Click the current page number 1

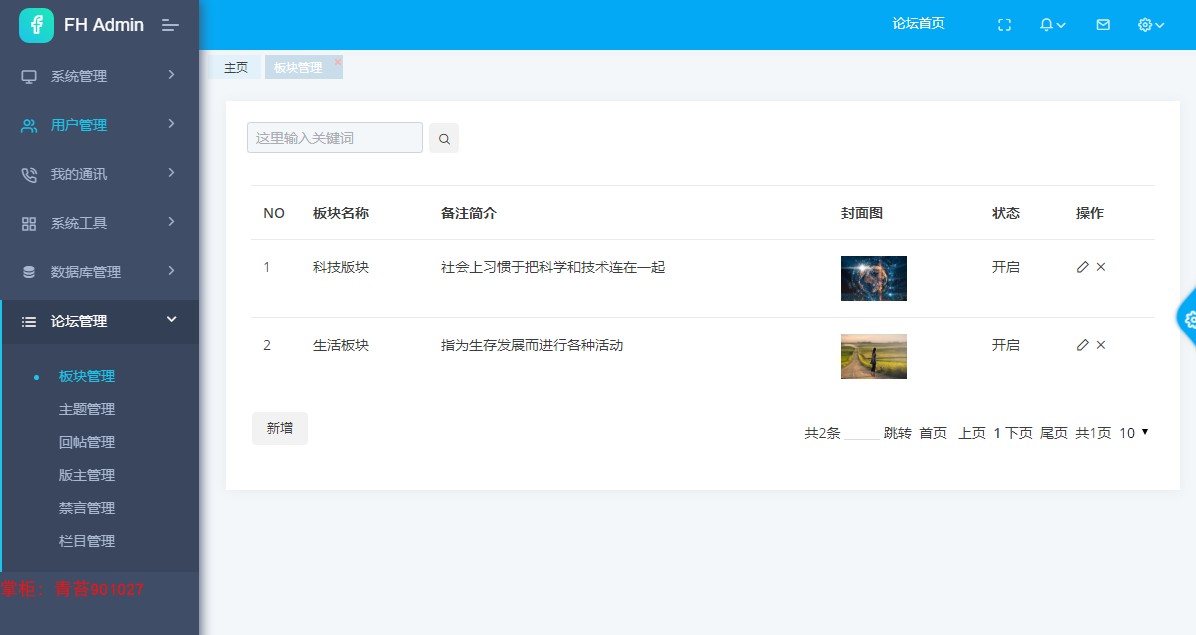[997, 433]
